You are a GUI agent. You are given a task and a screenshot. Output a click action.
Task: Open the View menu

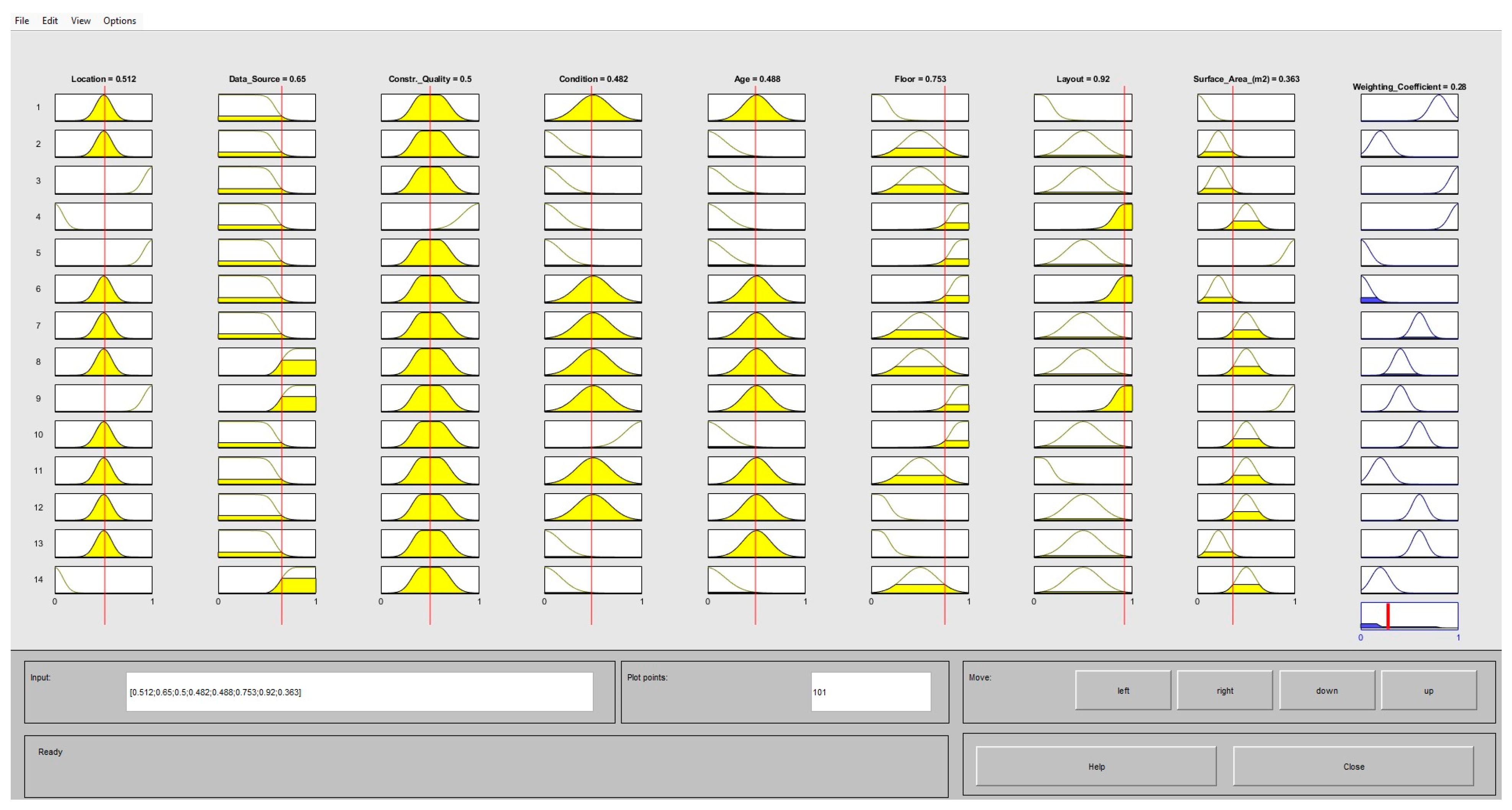pyautogui.click(x=80, y=21)
